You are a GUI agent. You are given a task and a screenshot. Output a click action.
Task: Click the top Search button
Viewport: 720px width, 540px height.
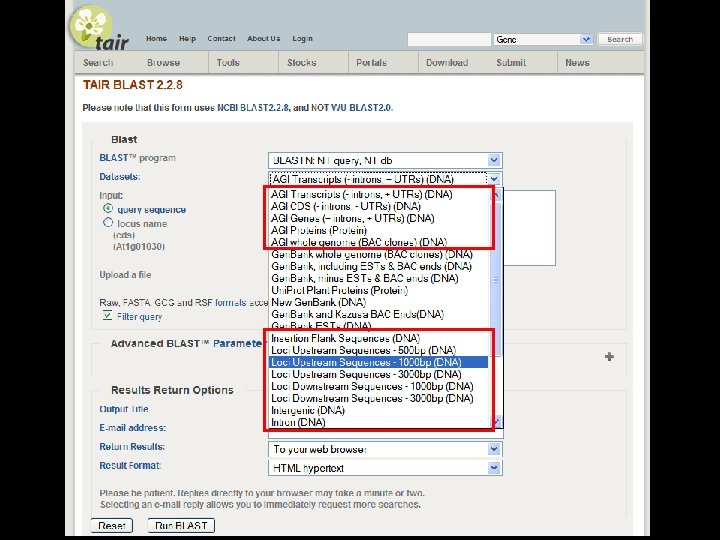click(620, 39)
